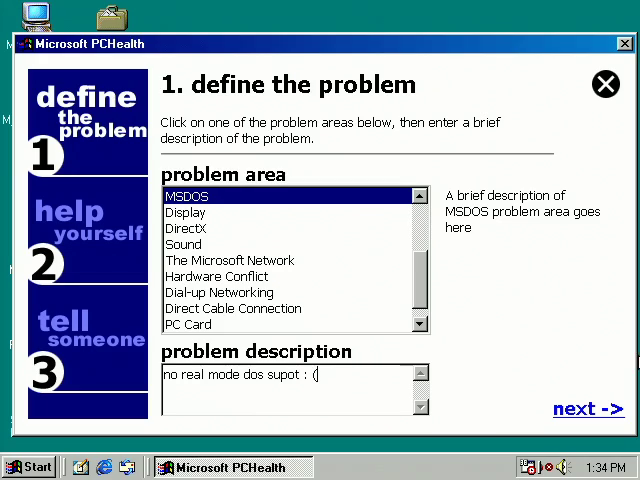The width and height of the screenshot is (640, 480).
Task: Select Direct Cable Connection problem area
Action: pyautogui.click(x=288, y=309)
